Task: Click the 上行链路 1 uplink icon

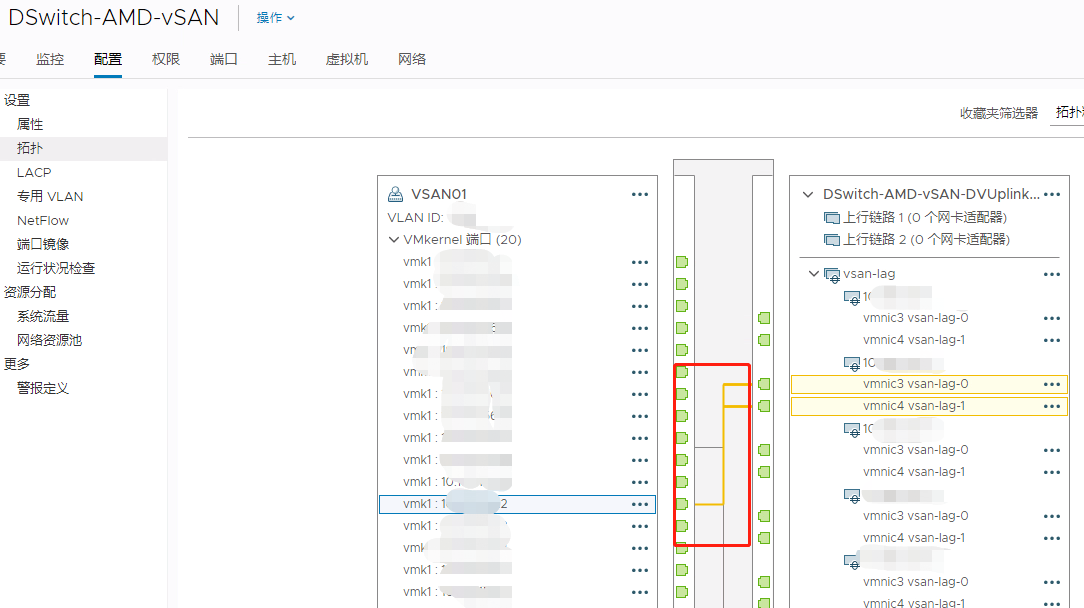Action: click(x=833, y=217)
